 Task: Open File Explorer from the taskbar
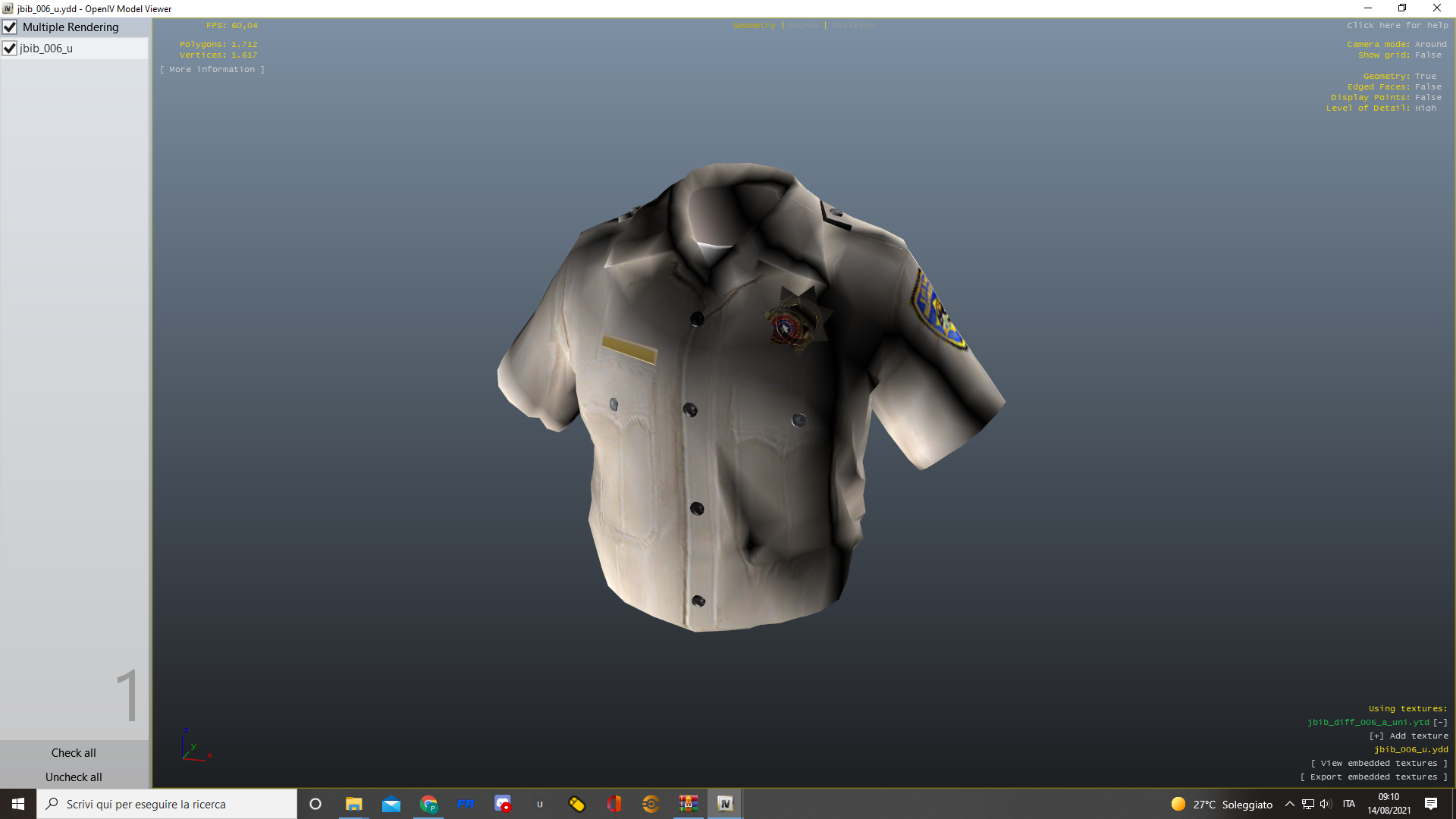click(x=354, y=804)
